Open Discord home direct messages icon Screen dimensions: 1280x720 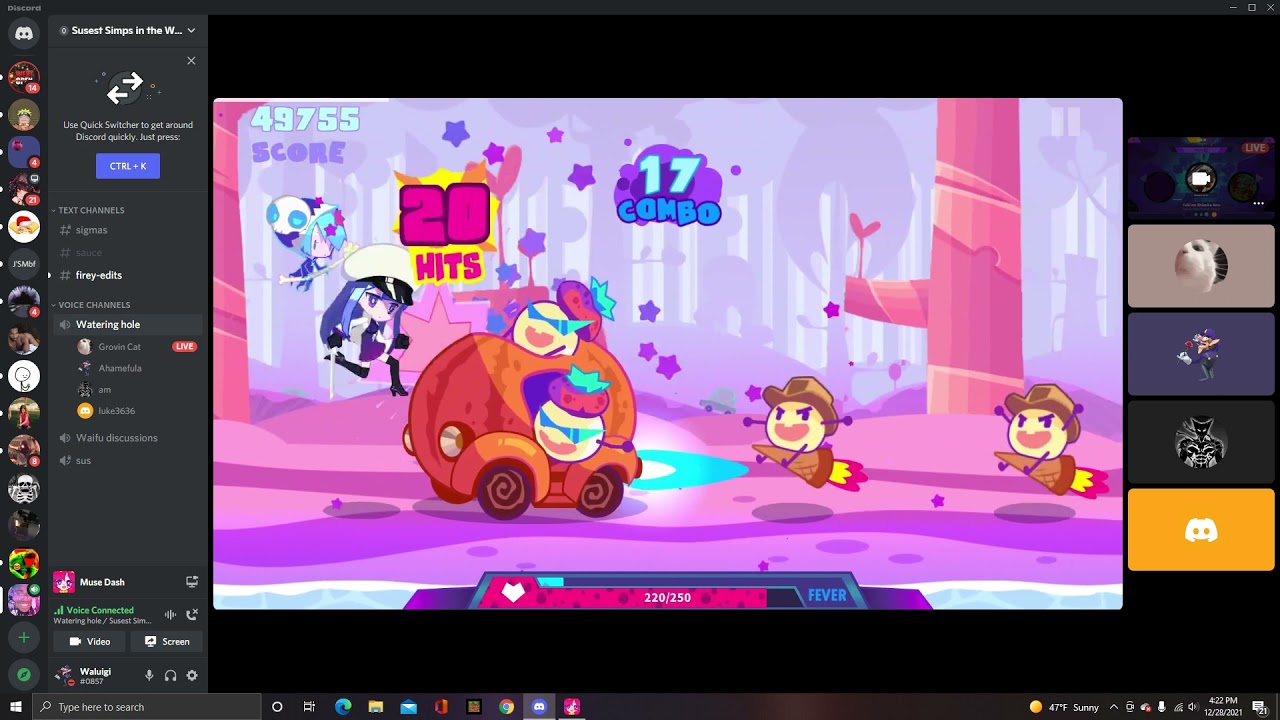[24, 33]
